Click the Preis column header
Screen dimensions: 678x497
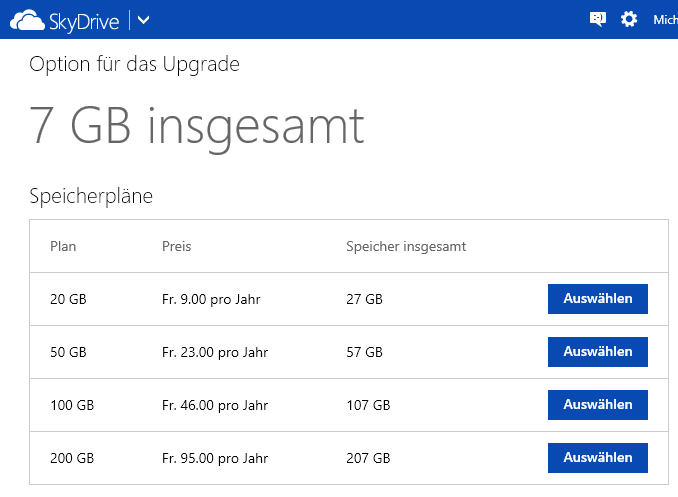tap(176, 247)
